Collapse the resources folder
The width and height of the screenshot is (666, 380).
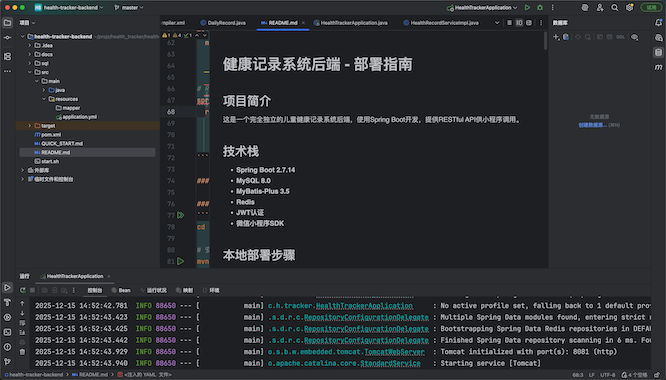click(x=44, y=99)
